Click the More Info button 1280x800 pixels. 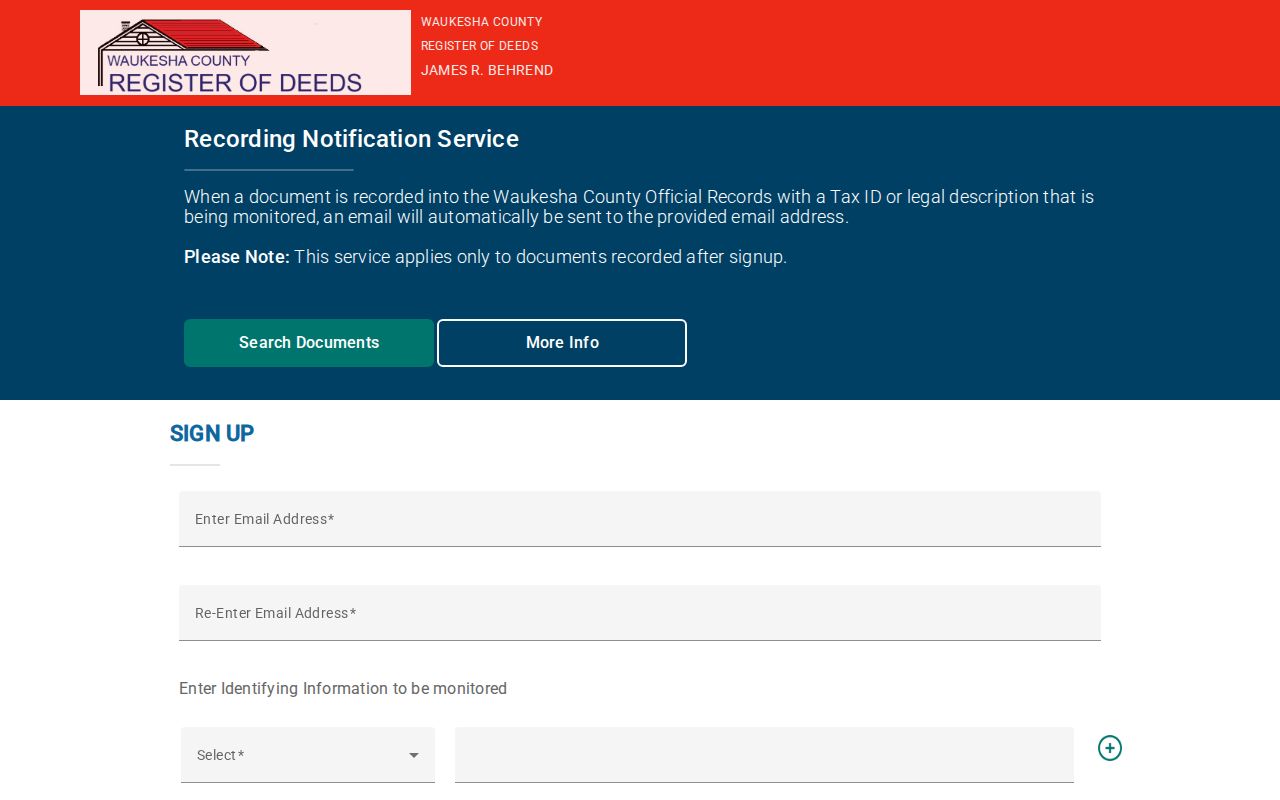coord(562,343)
